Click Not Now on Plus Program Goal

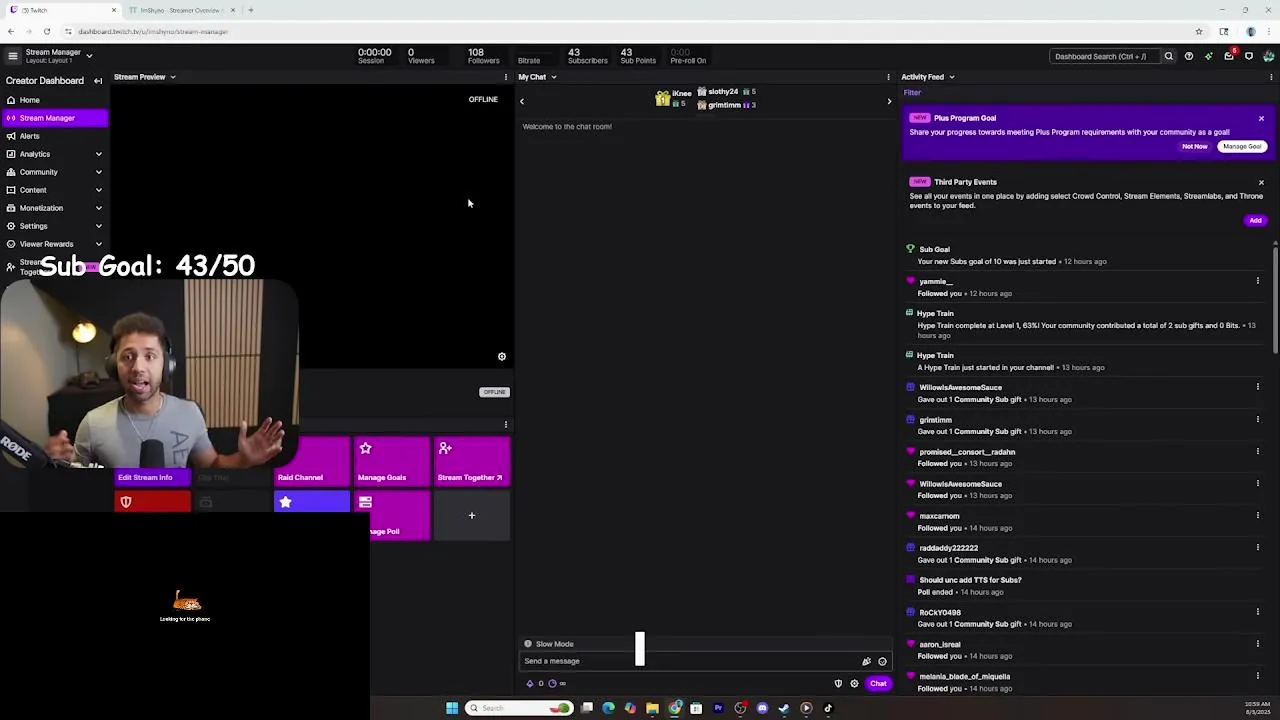pyautogui.click(x=1194, y=147)
